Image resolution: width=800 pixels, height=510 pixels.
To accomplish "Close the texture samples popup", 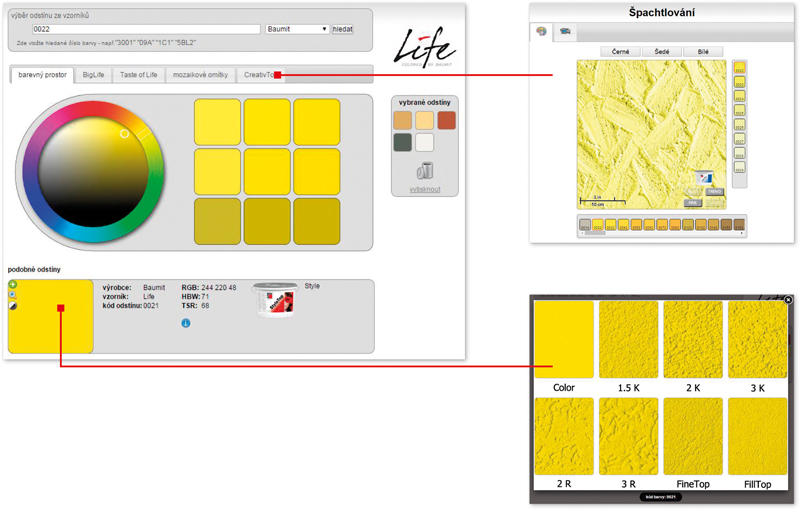I will point(788,300).
